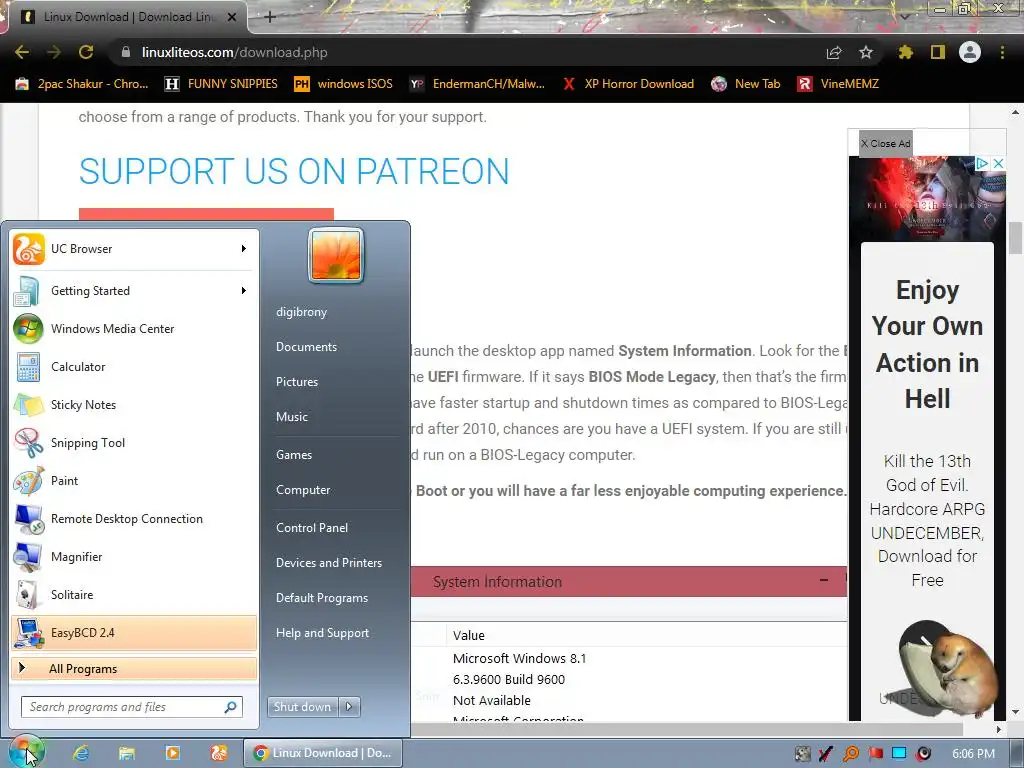Open Help and Support
This screenshot has width=1024, height=768.
322,633
